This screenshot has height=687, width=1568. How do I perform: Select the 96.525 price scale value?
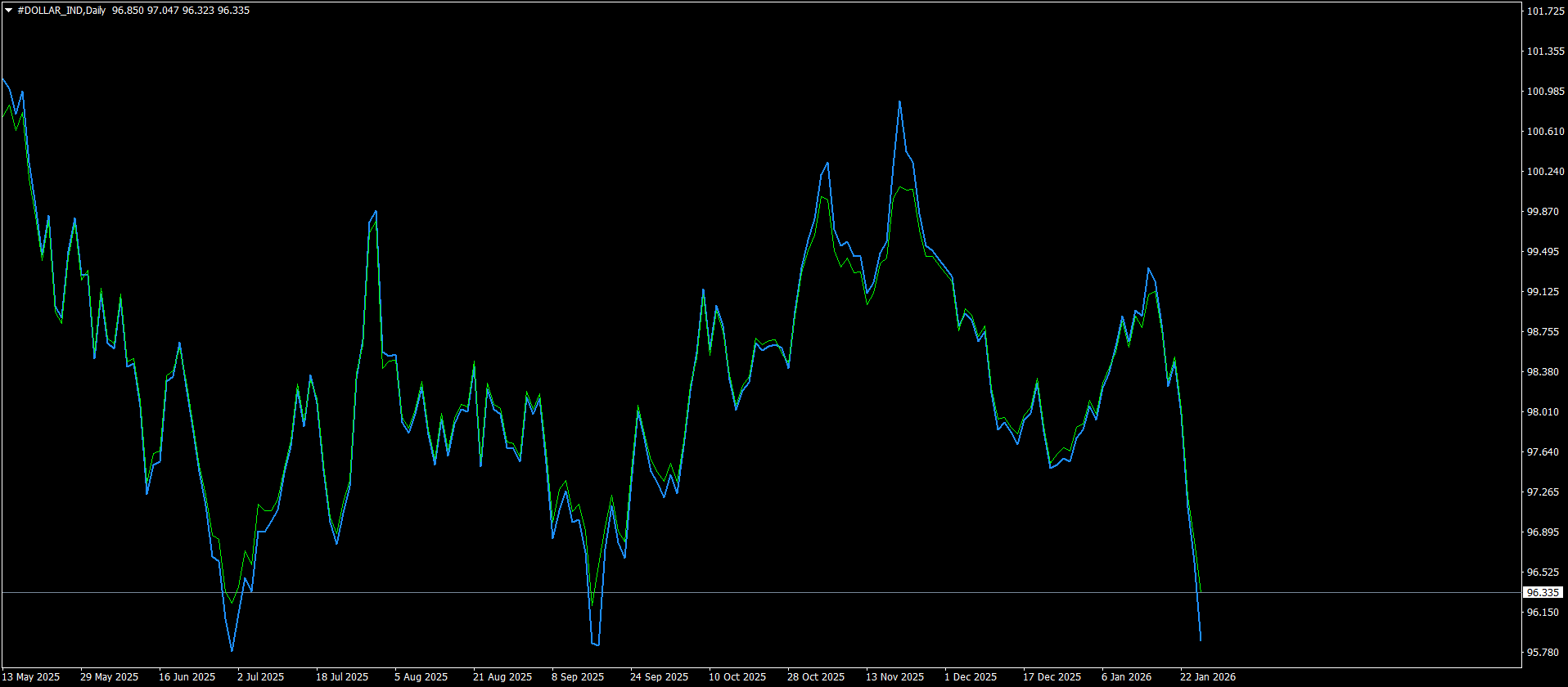pos(1543,572)
